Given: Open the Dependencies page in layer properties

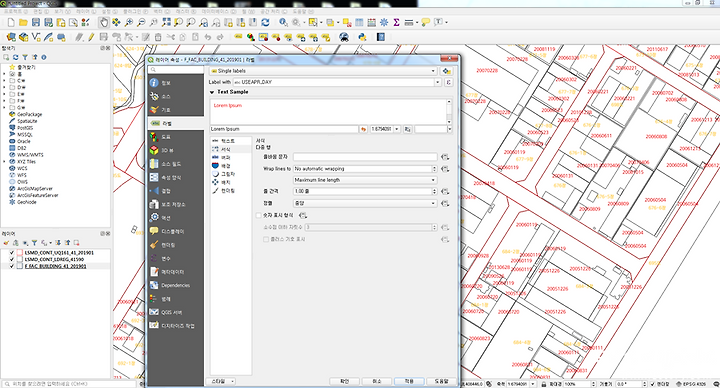Looking at the screenshot, I should (x=176, y=285).
